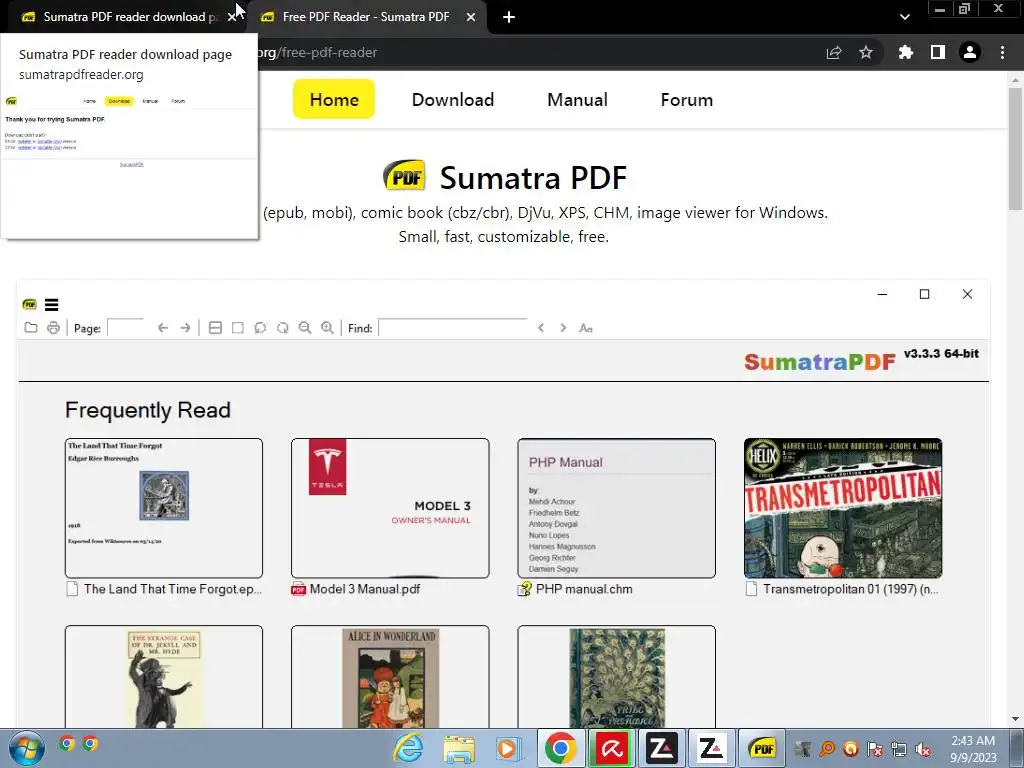
Task: Click the share this page icon
Action: 834,53
